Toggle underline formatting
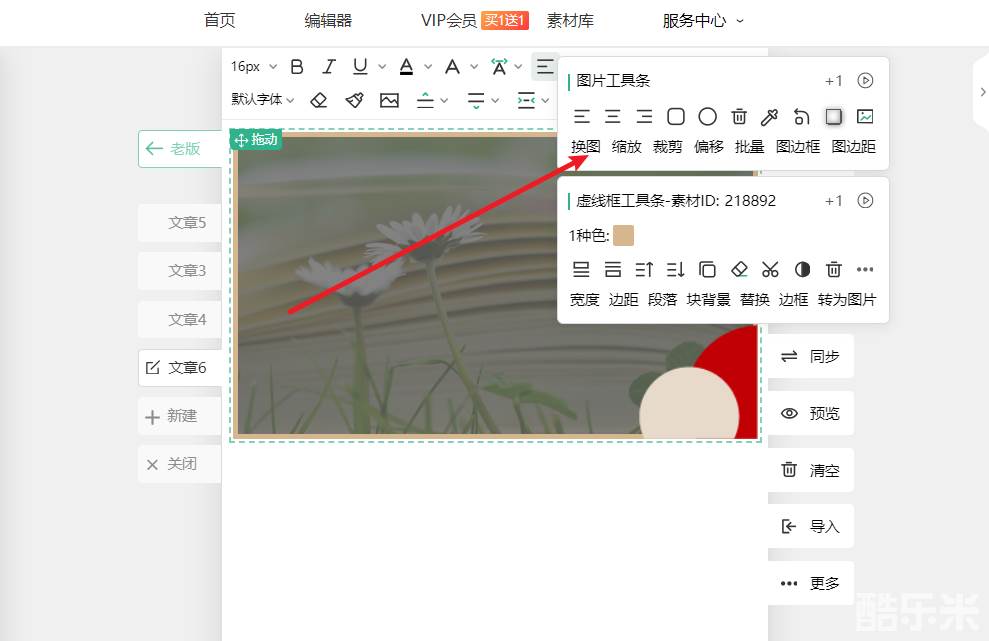The height and width of the screenshot is (641, 989). click(x=360, y=67)
